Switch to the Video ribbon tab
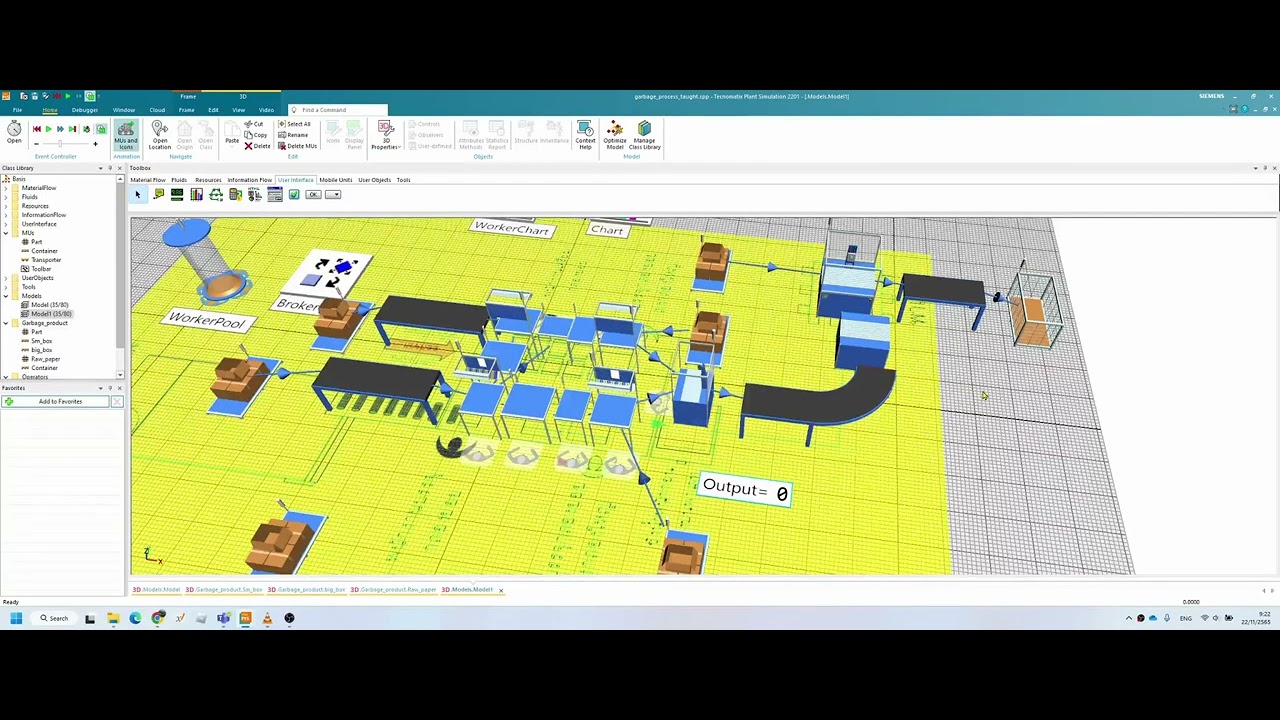1280x720 pixels. tap(266, 110)
